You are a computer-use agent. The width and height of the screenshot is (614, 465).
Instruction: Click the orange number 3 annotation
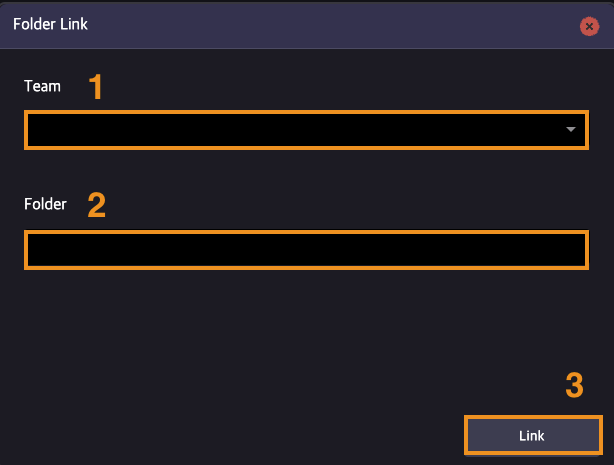coord(574,385)
